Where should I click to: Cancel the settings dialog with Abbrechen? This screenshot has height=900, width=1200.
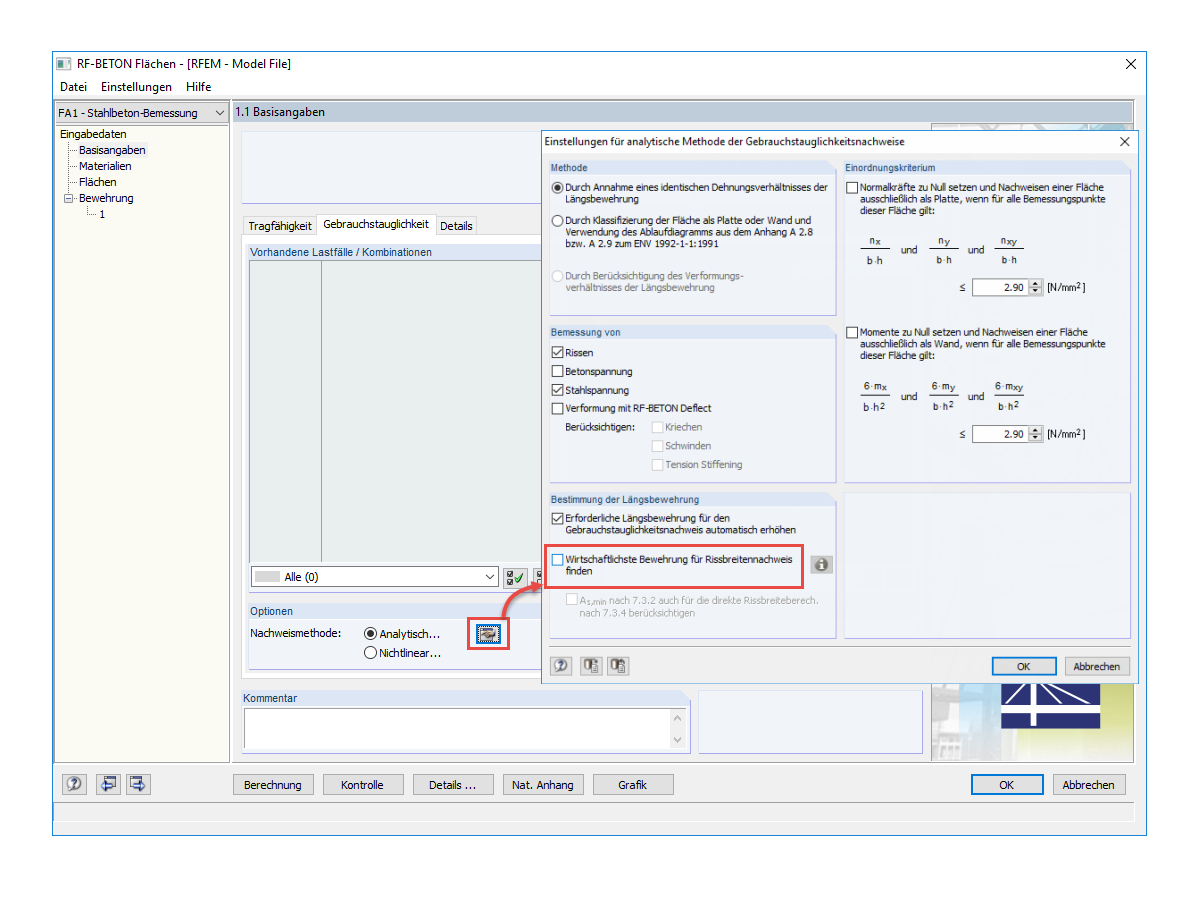(1097, 666)
